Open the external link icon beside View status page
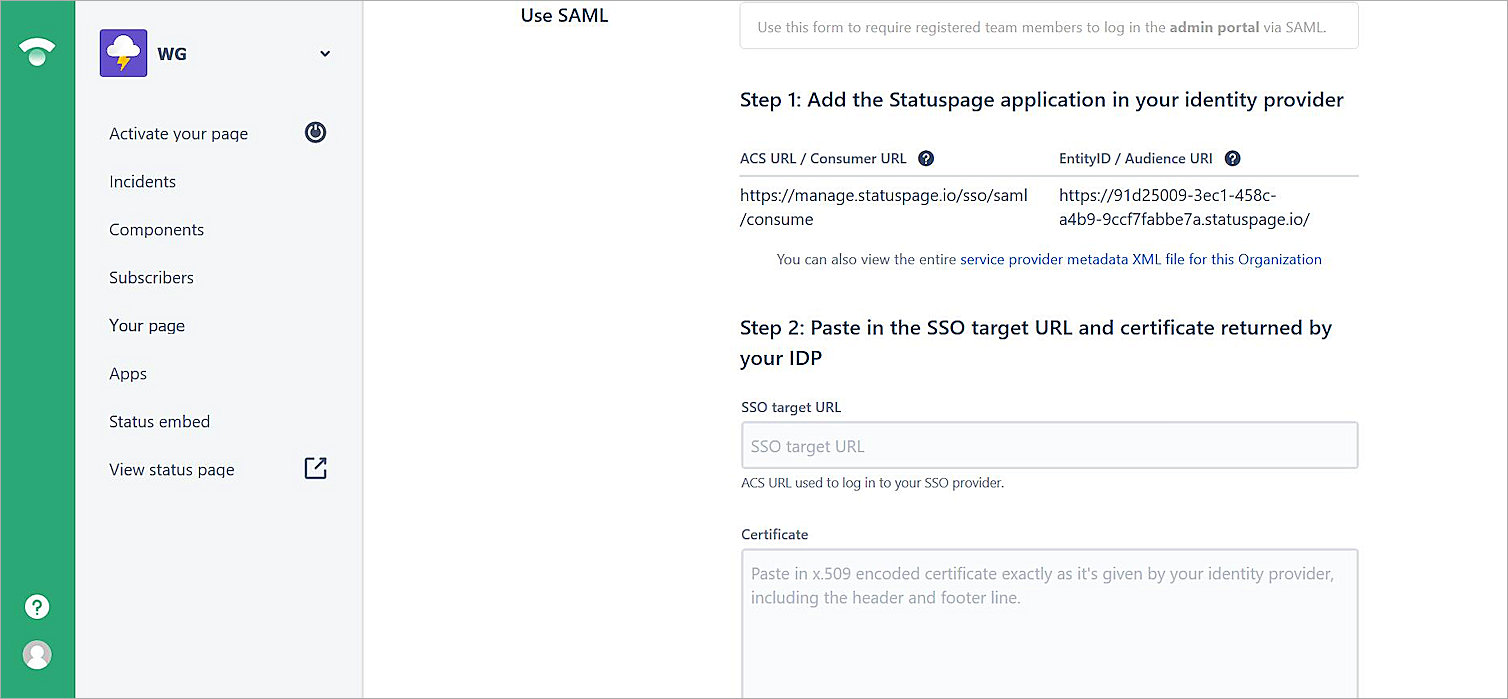This screenshot has height=699, width=1508. [315, 467]
